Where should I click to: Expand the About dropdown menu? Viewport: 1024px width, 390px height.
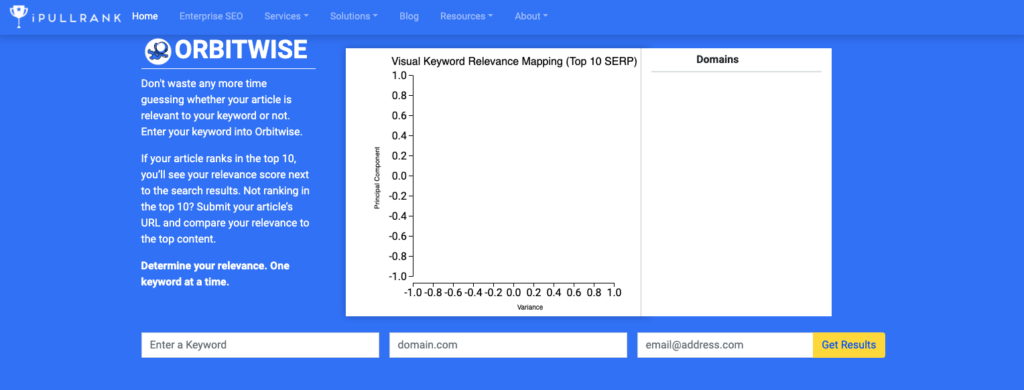[x=532, y=16]
